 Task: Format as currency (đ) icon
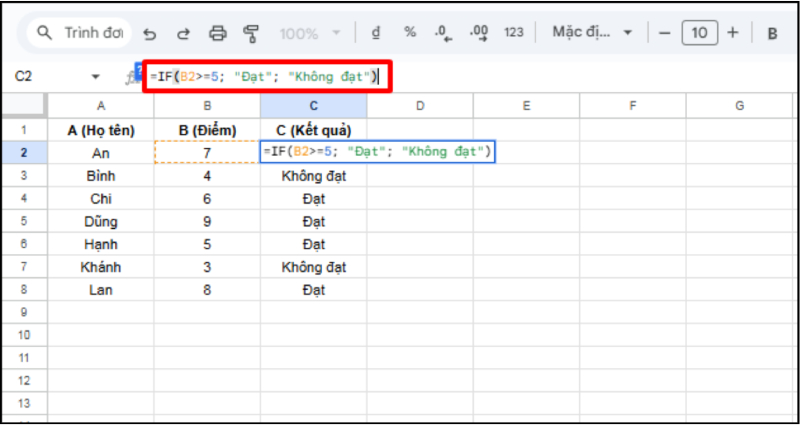coord(376,33)
